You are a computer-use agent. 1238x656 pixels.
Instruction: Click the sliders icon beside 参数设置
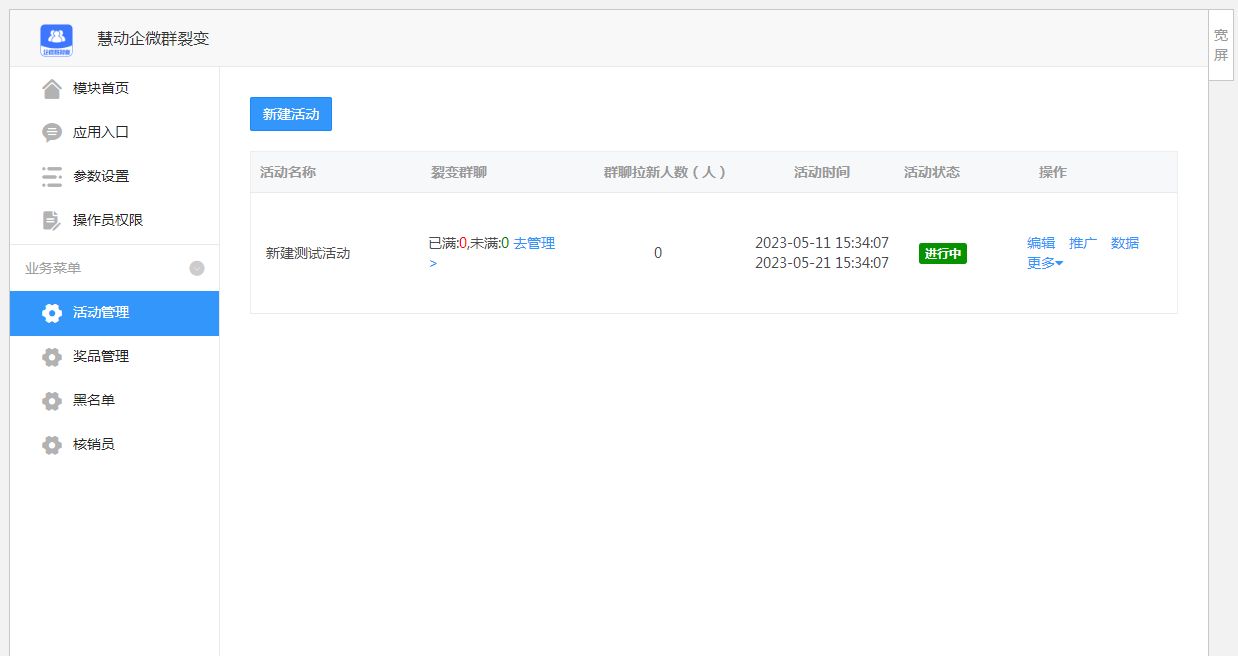point(50,175)
